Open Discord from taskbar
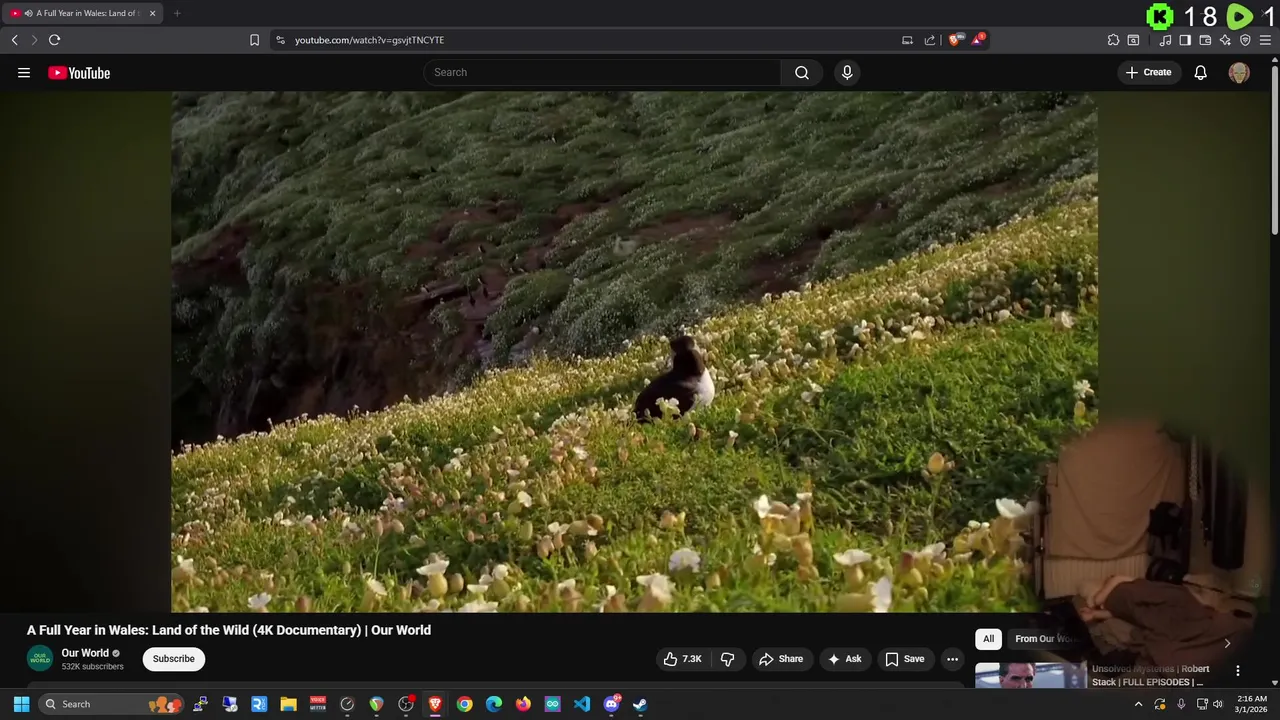This screenshot has height=720, width=1280. pos(611,704)
